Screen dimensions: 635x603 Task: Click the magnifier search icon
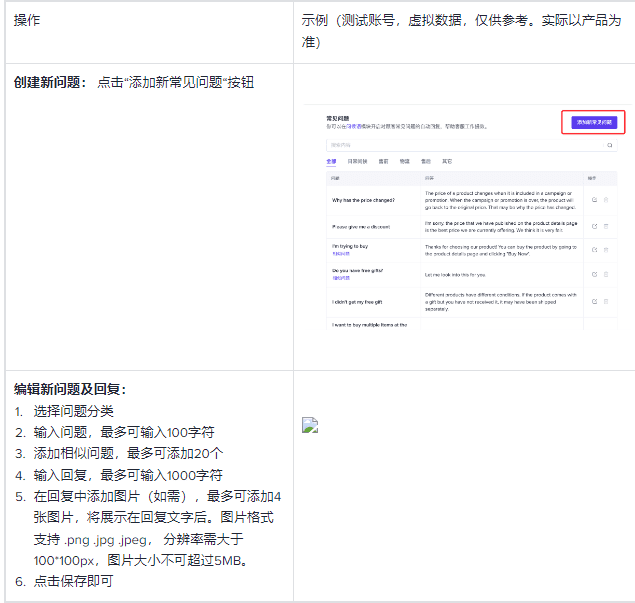pos(609,145)
